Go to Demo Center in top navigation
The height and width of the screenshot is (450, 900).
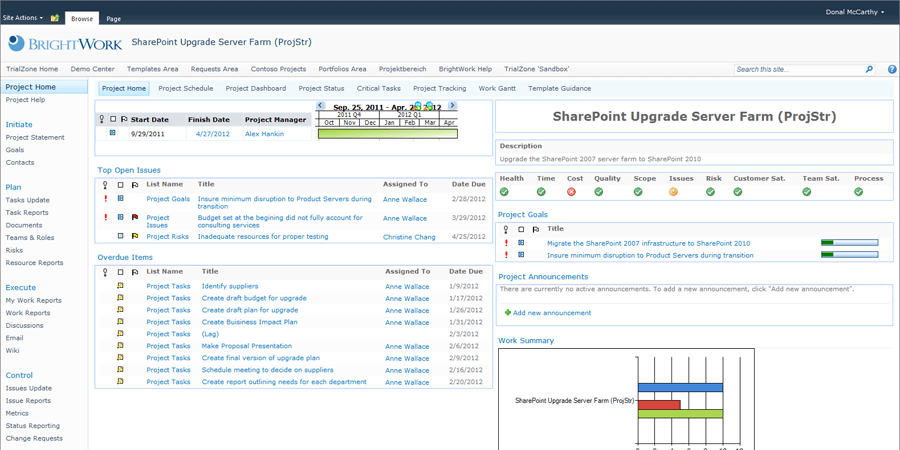(93, 69)
